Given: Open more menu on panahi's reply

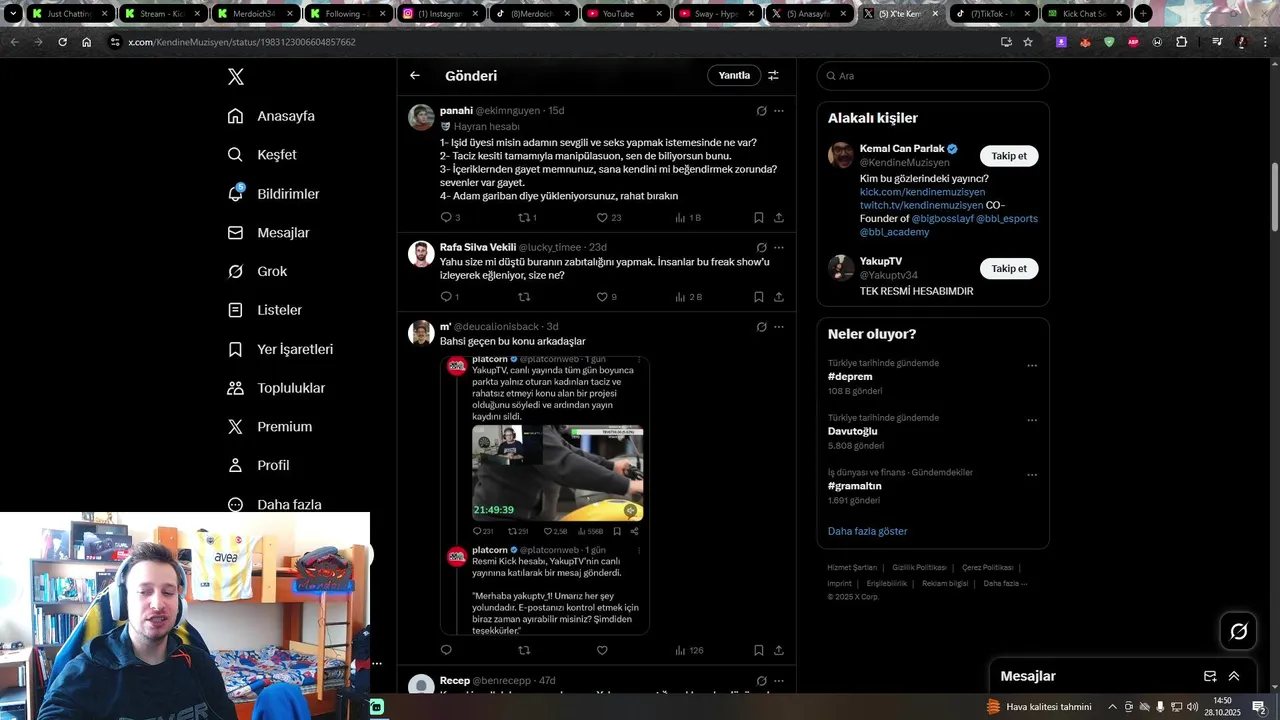Looking at the screenshot, I should click(x=779, y=111).
